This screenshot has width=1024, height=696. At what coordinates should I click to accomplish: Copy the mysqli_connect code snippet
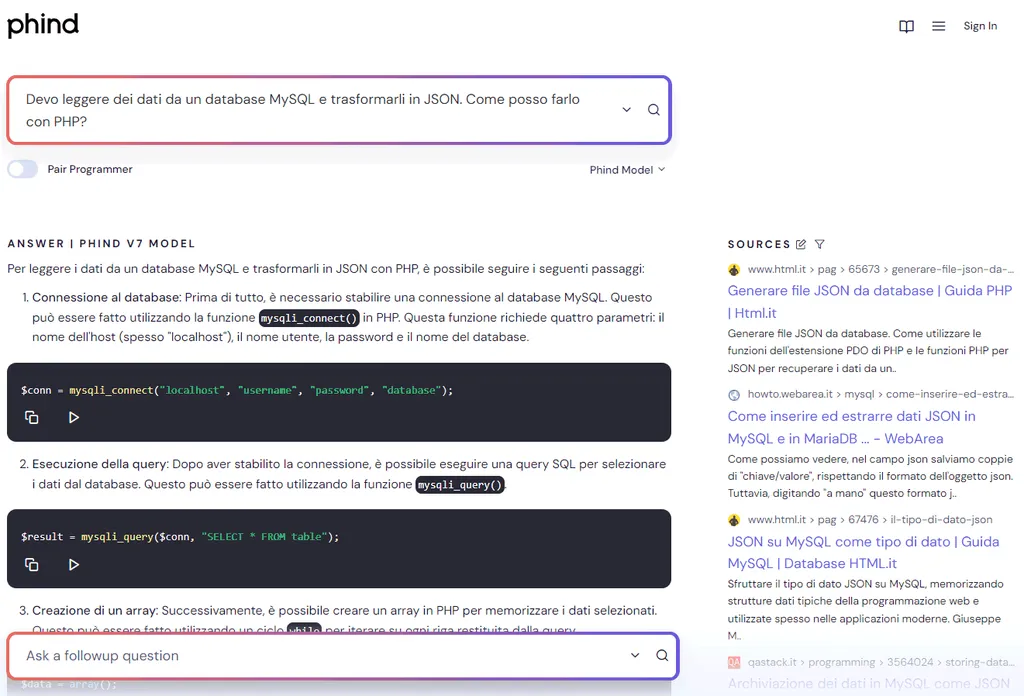(31, 417)
